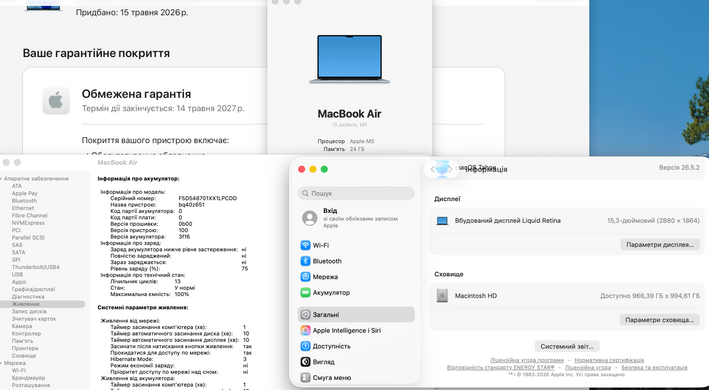This screenshot has width=709, height=390.
Task: Select Сховище in System Information sidebar
Action: click(x=24, y=356)
